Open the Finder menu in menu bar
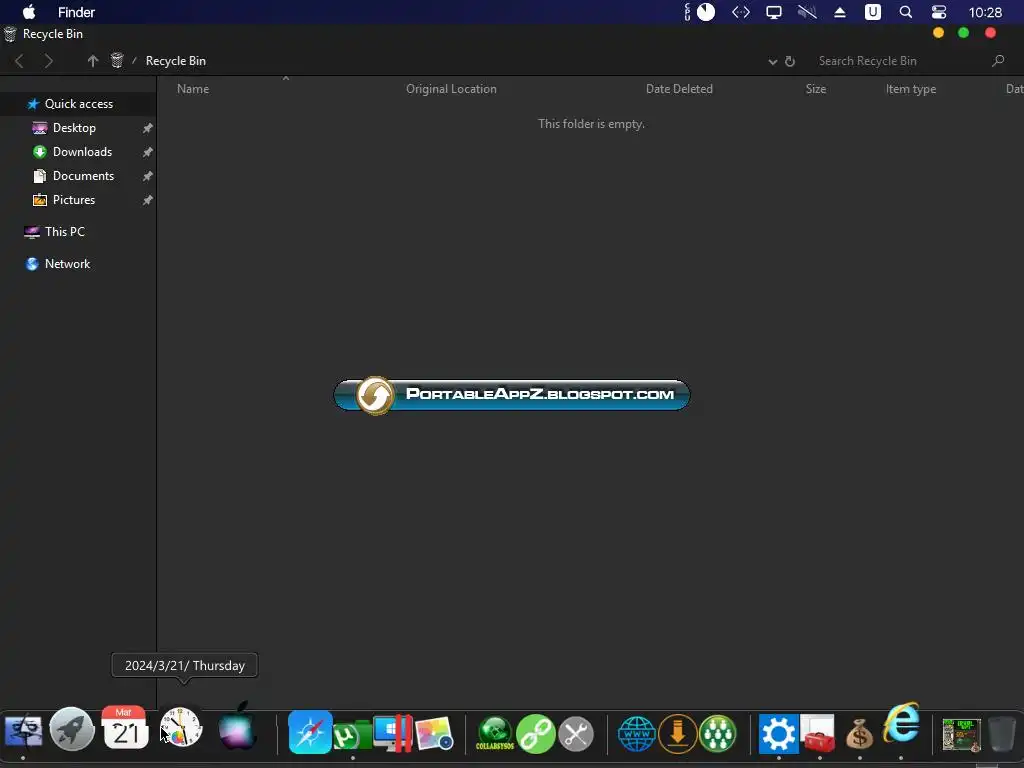1024x768 pixels. pos(76,12)
